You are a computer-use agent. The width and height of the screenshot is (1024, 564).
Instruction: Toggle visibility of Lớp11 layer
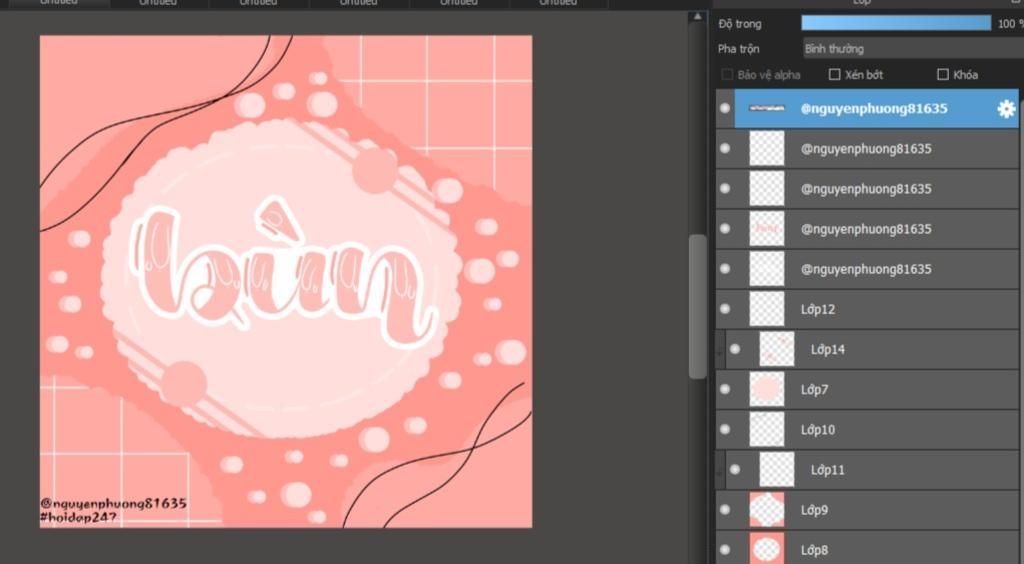point(735,469)
